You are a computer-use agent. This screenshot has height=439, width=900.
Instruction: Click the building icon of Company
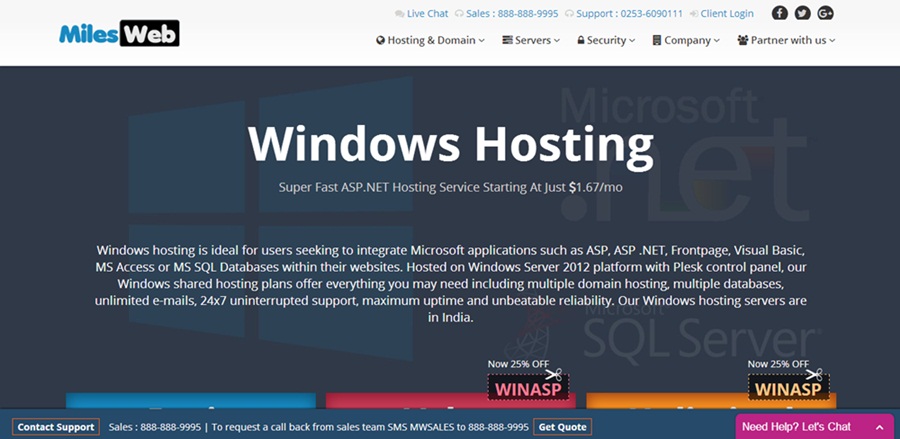point(657,40)
